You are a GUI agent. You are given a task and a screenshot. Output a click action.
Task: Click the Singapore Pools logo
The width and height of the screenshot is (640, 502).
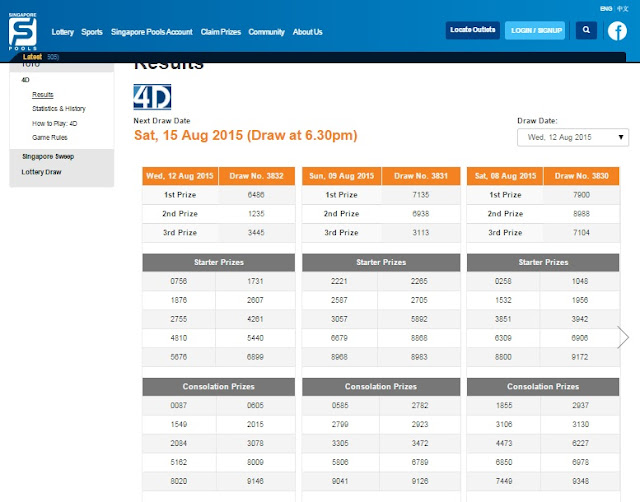click(23, 31)
